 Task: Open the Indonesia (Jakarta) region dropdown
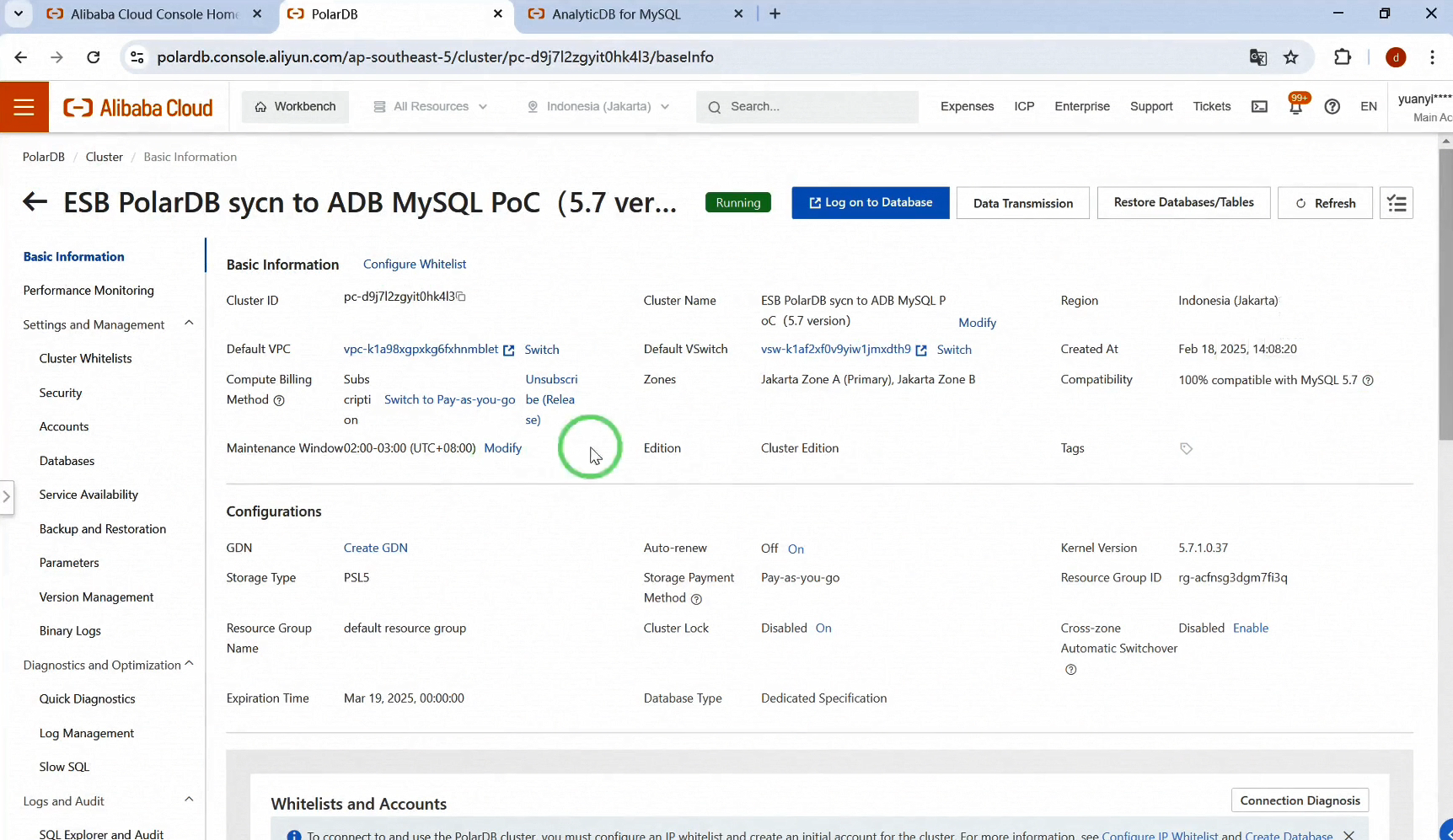[598, 107]
